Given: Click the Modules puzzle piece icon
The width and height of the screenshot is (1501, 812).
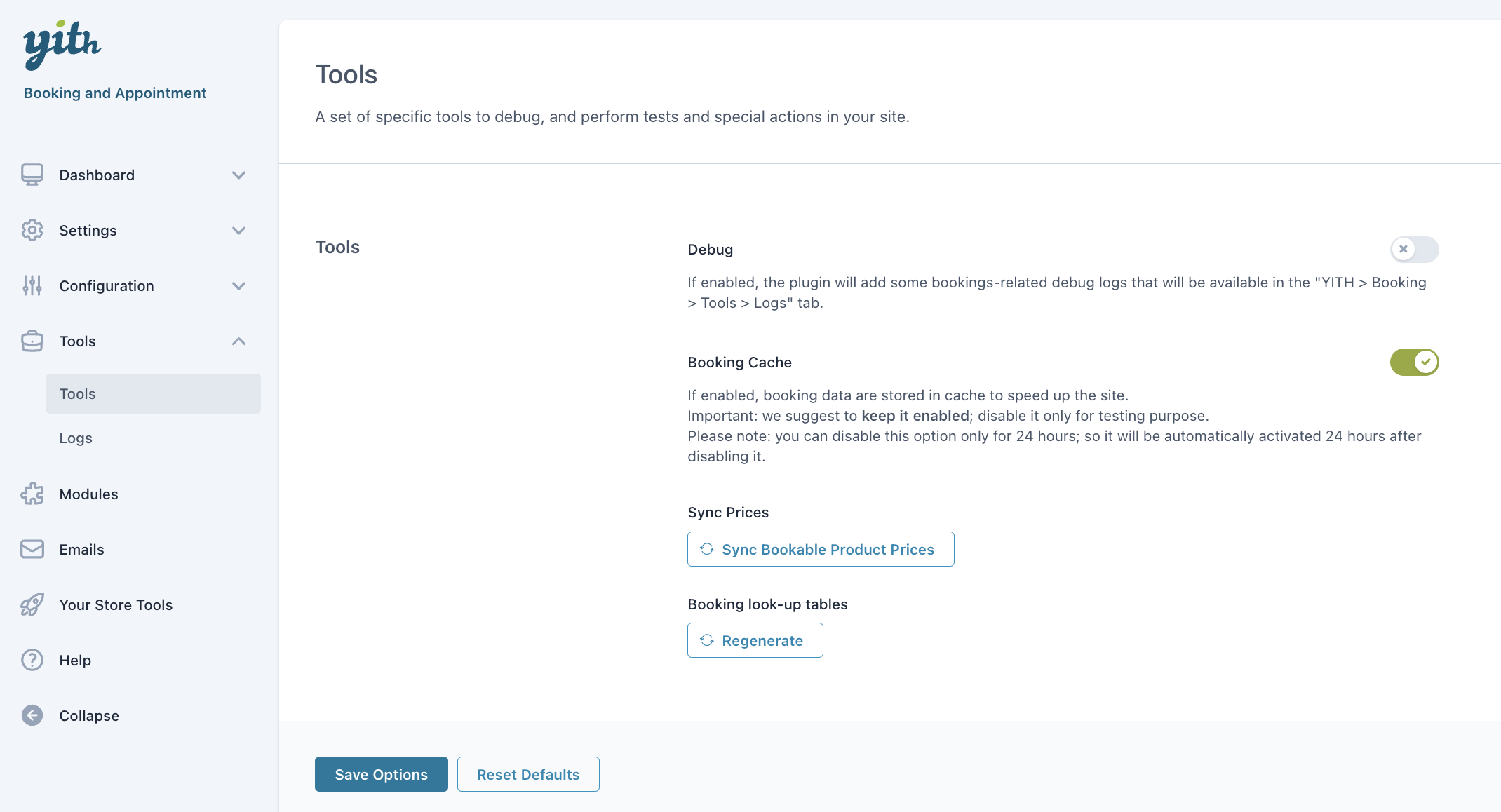Looking at the screenshot, I should coord(32,494).
